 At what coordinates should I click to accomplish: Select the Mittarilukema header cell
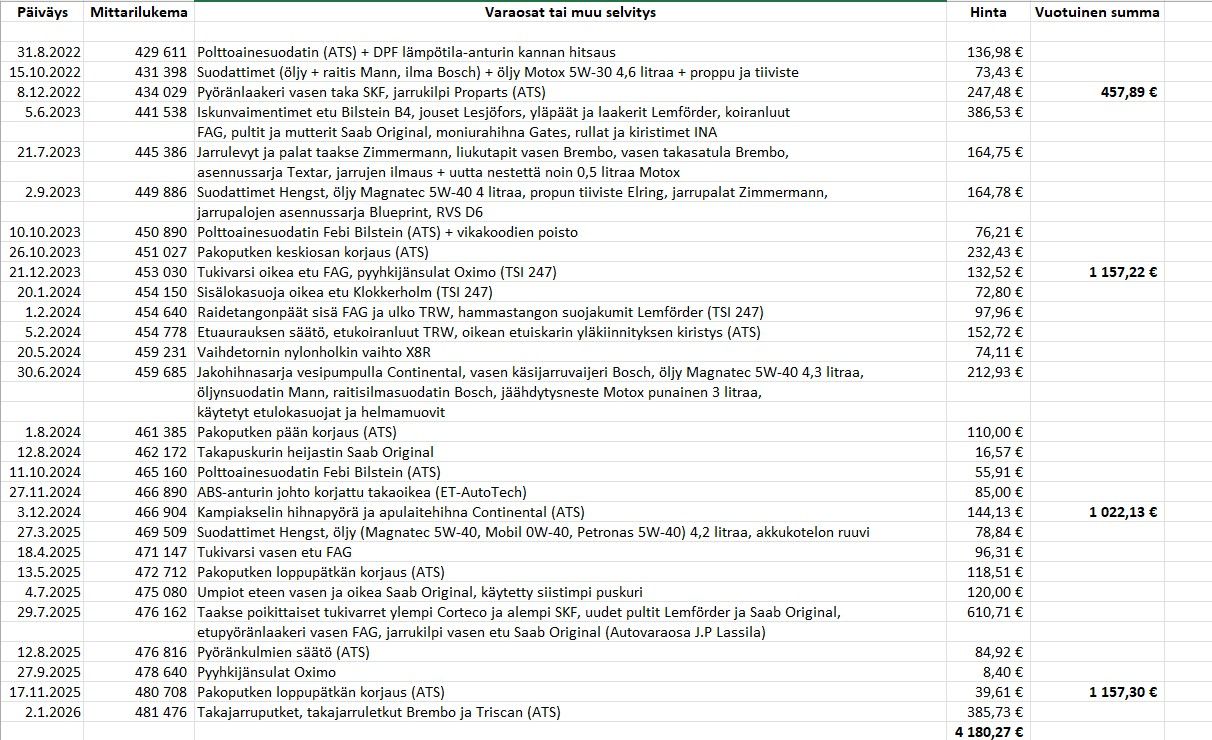(x=139, y=12)
